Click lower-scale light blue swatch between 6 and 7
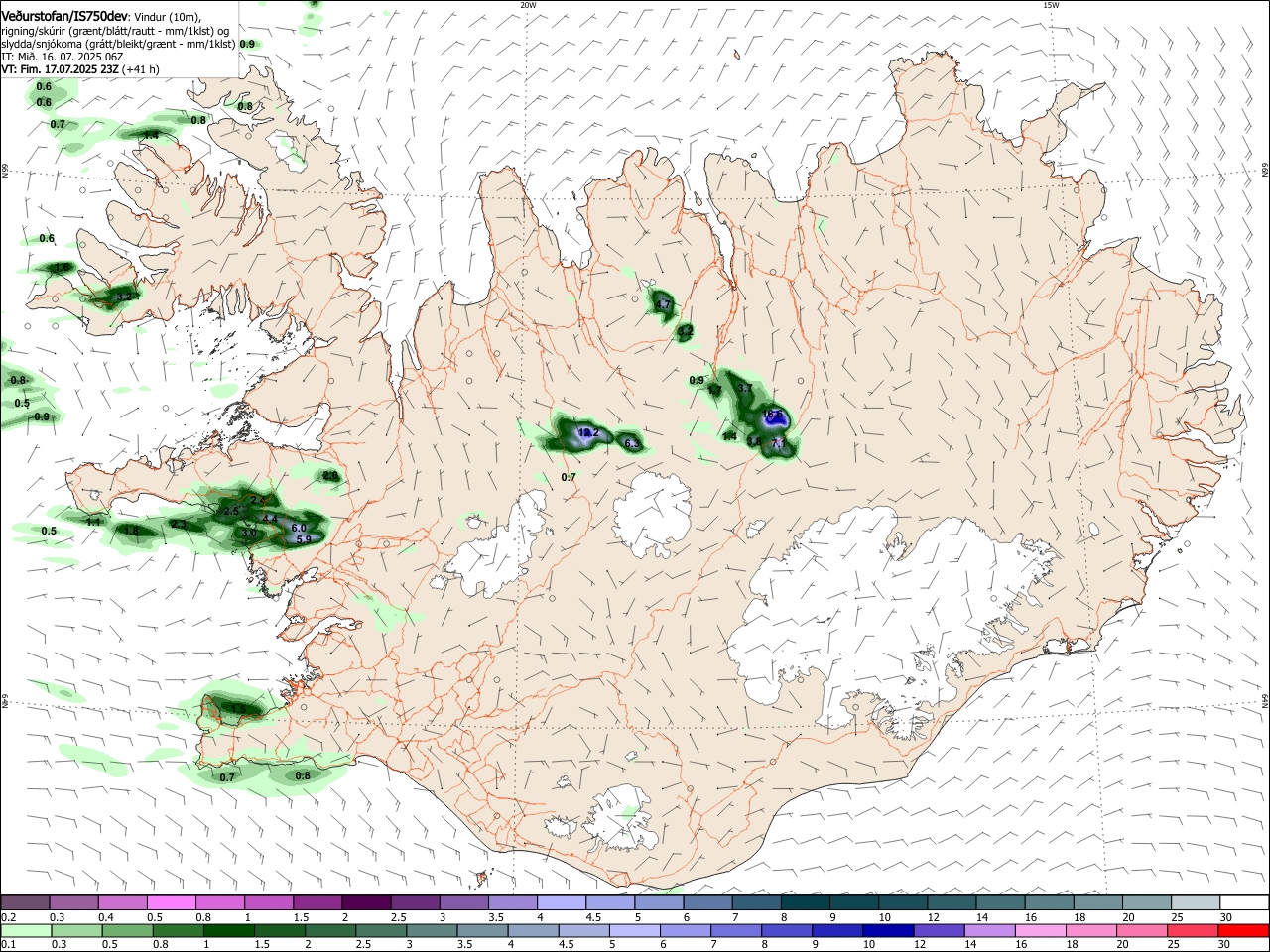The height and width of the screenshot is (952, 1270). [x=686, y=930]
